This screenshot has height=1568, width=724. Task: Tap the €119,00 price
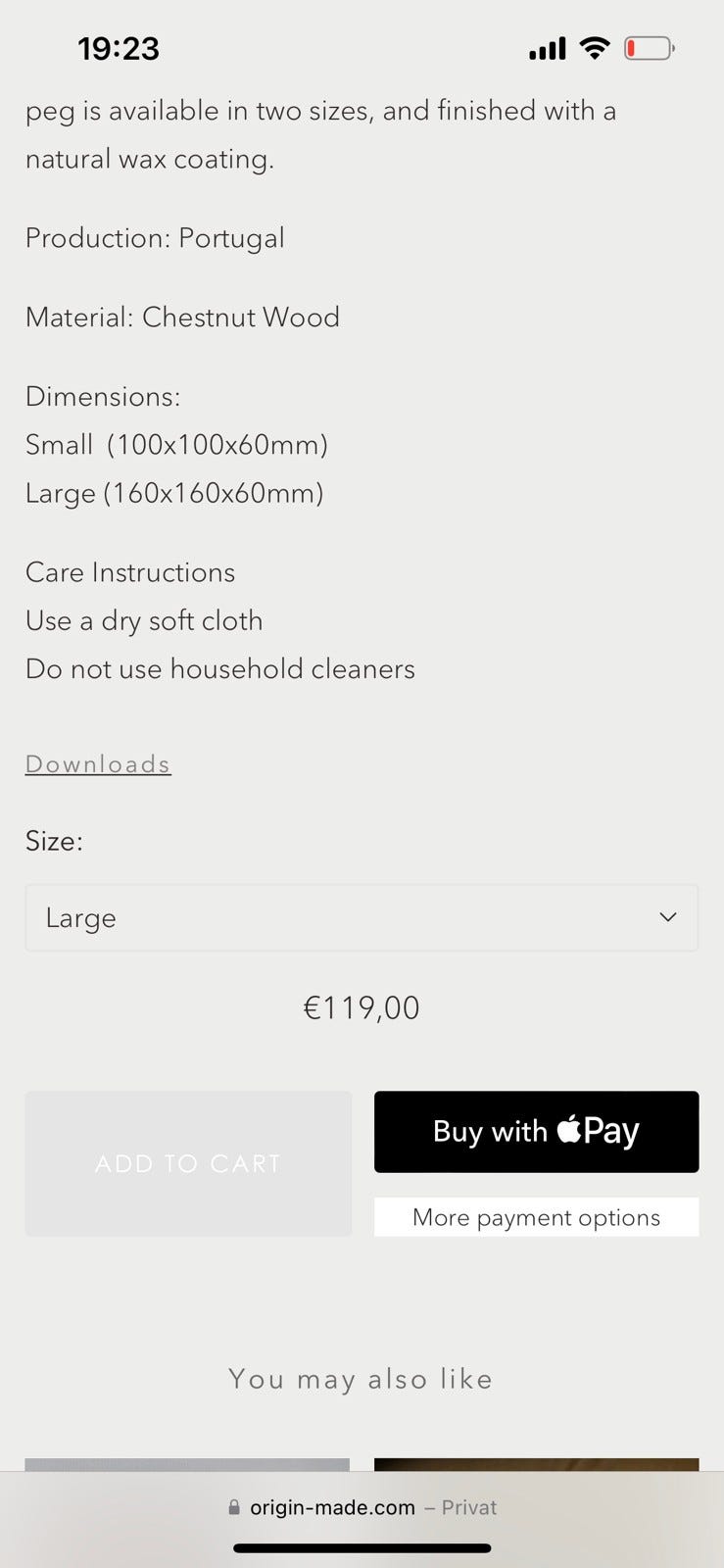[x=362, y=1007]
